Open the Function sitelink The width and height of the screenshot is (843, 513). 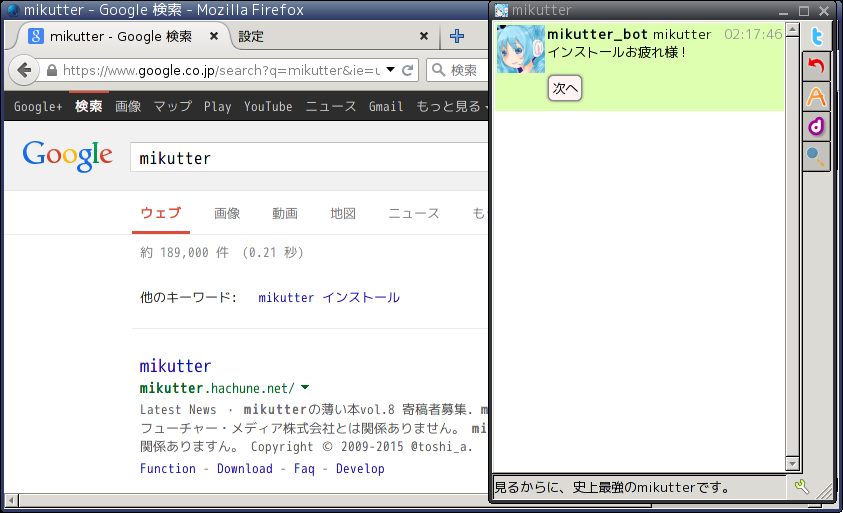[168, 468]
